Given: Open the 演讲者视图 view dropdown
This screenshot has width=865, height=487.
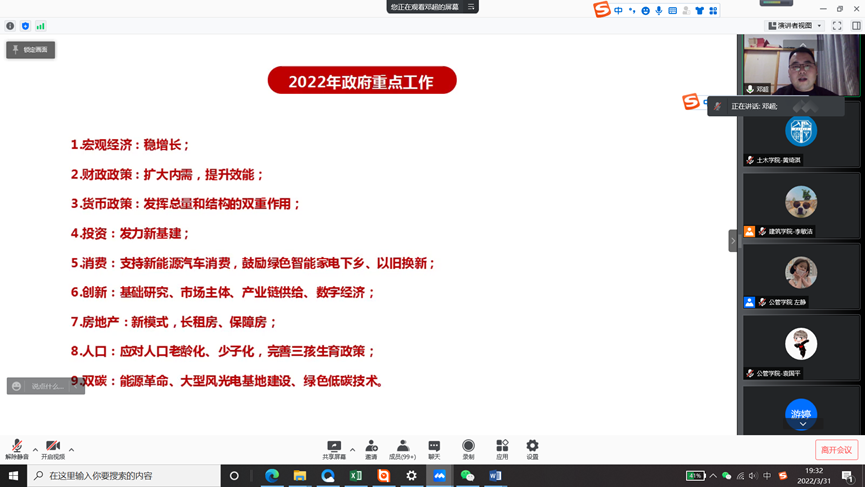Looking at the screenshot, I should [795, 26].
